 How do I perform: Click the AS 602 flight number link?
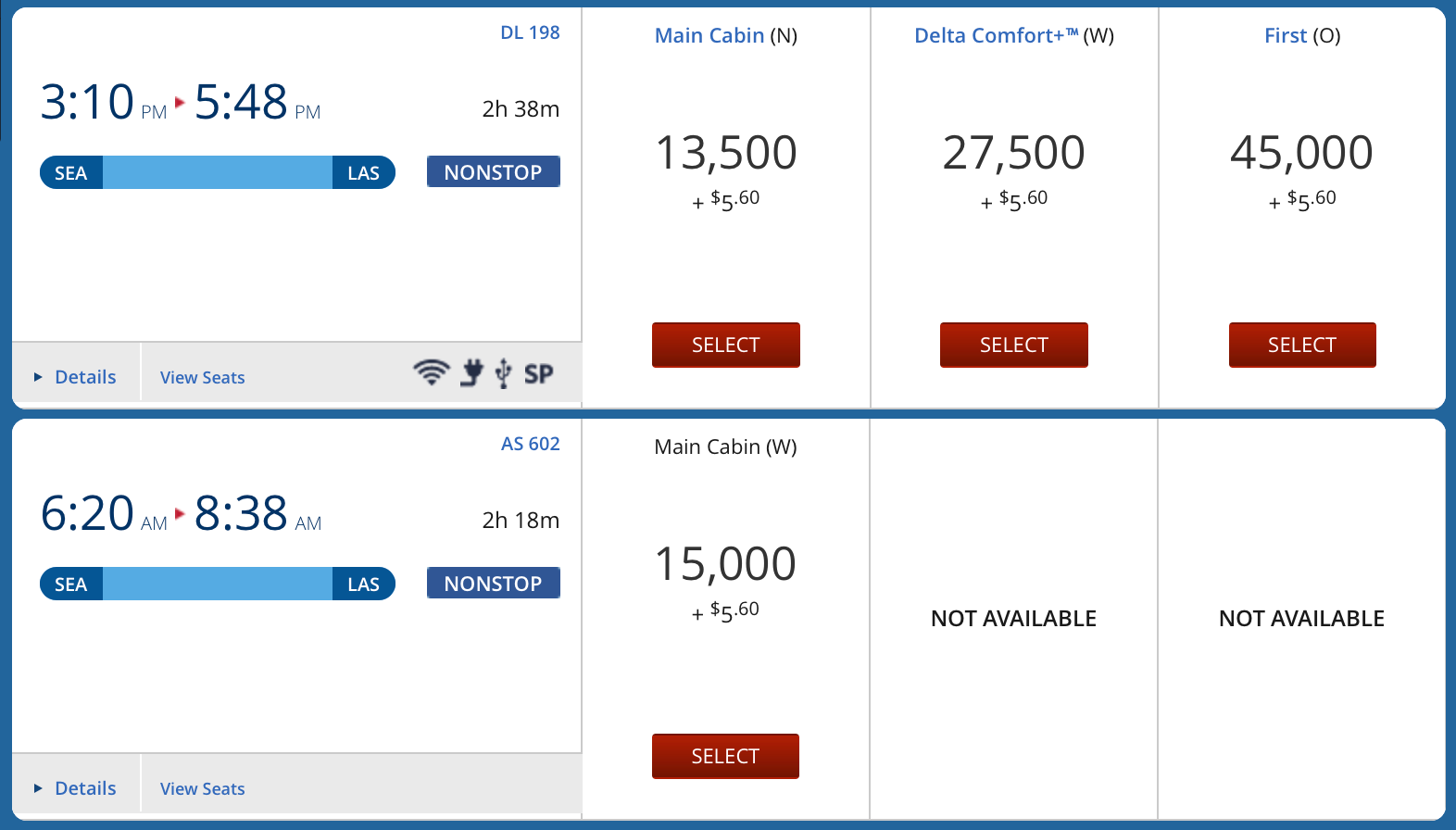pos(531,444)
